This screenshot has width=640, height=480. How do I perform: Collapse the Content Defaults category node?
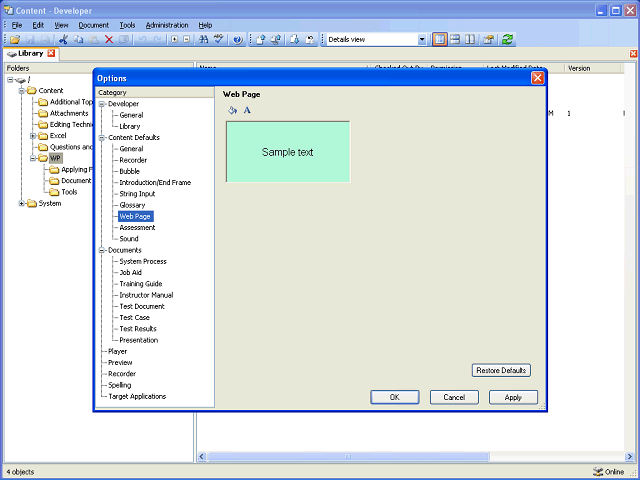pos(102,138)
